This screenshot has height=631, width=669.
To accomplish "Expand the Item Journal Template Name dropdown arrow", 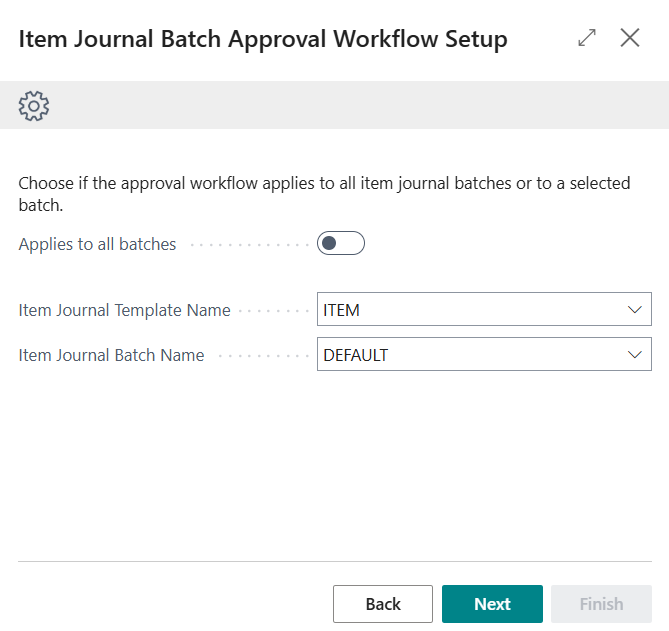I will (634, 310).
